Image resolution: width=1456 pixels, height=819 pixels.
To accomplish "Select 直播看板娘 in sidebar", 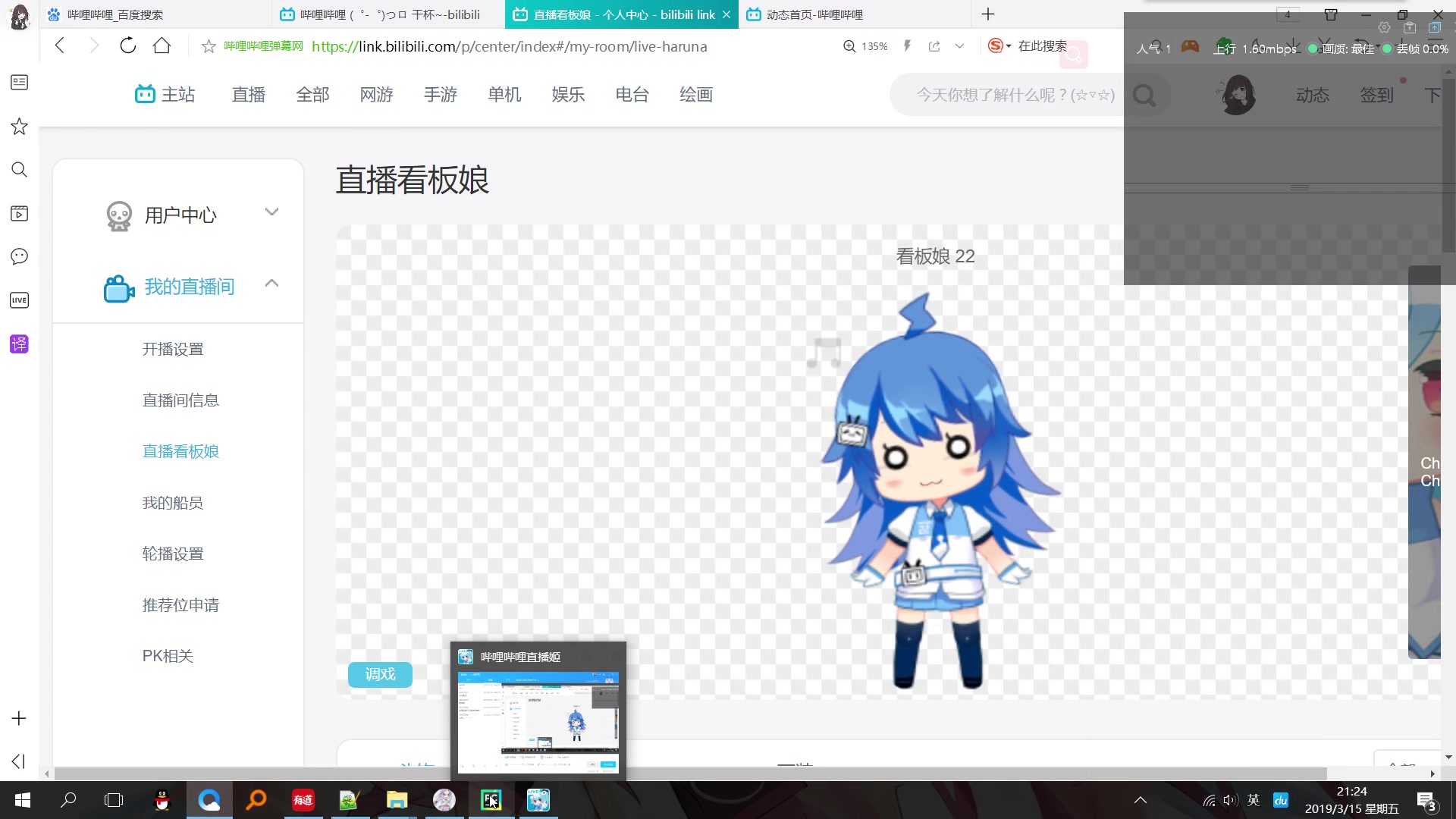I will pos(180,451).
